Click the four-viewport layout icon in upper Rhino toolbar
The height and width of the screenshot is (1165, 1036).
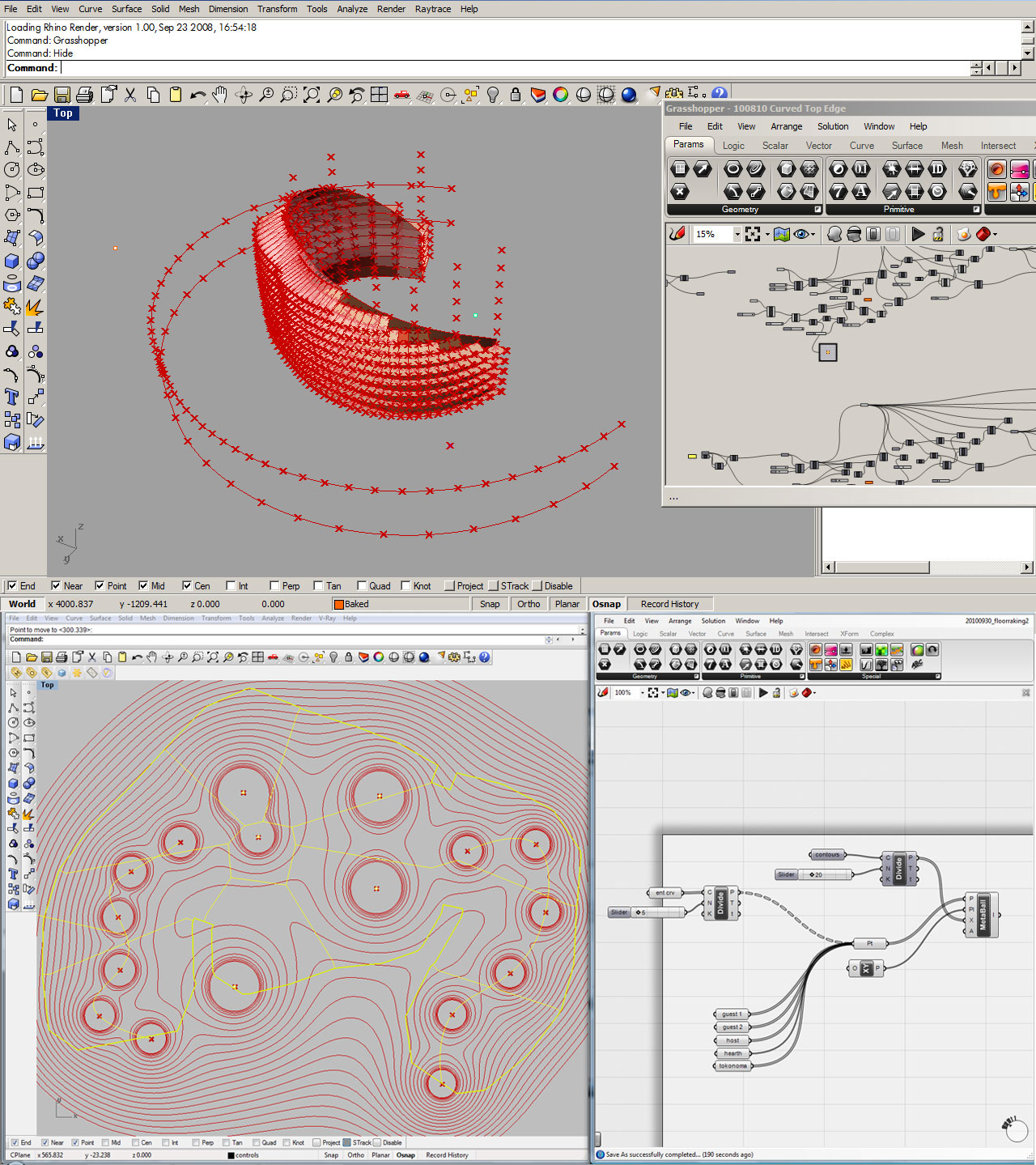[x=380, y=95]
